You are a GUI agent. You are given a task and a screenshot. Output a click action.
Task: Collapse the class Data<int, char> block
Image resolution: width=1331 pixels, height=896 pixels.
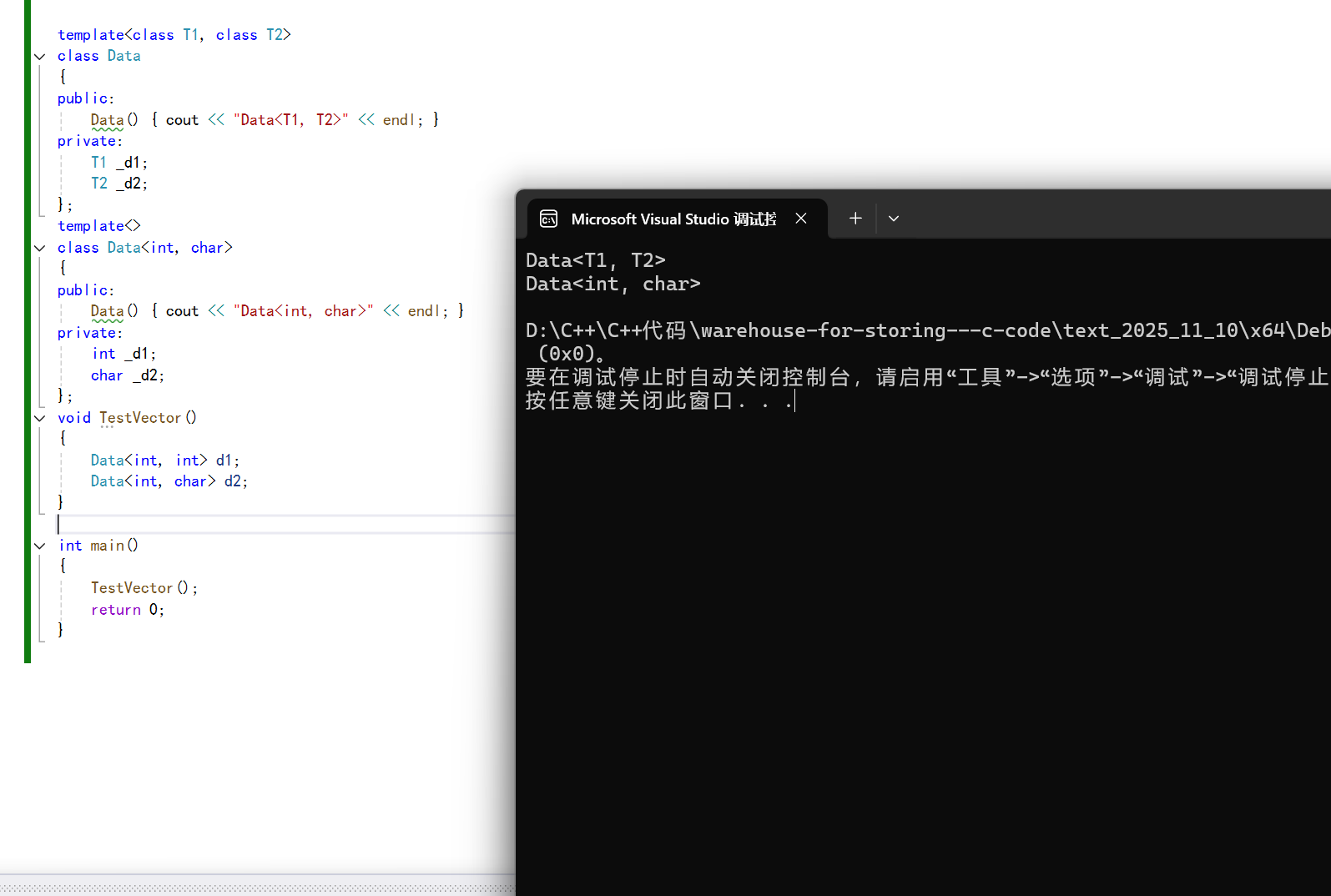pyautogui.click(x=39, y=248)
